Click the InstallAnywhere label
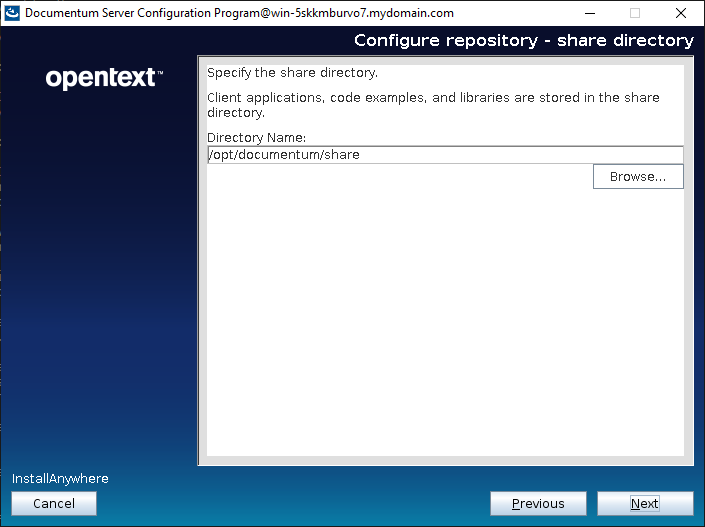Screen dimensions: 705x527 (x=60, y=479)
